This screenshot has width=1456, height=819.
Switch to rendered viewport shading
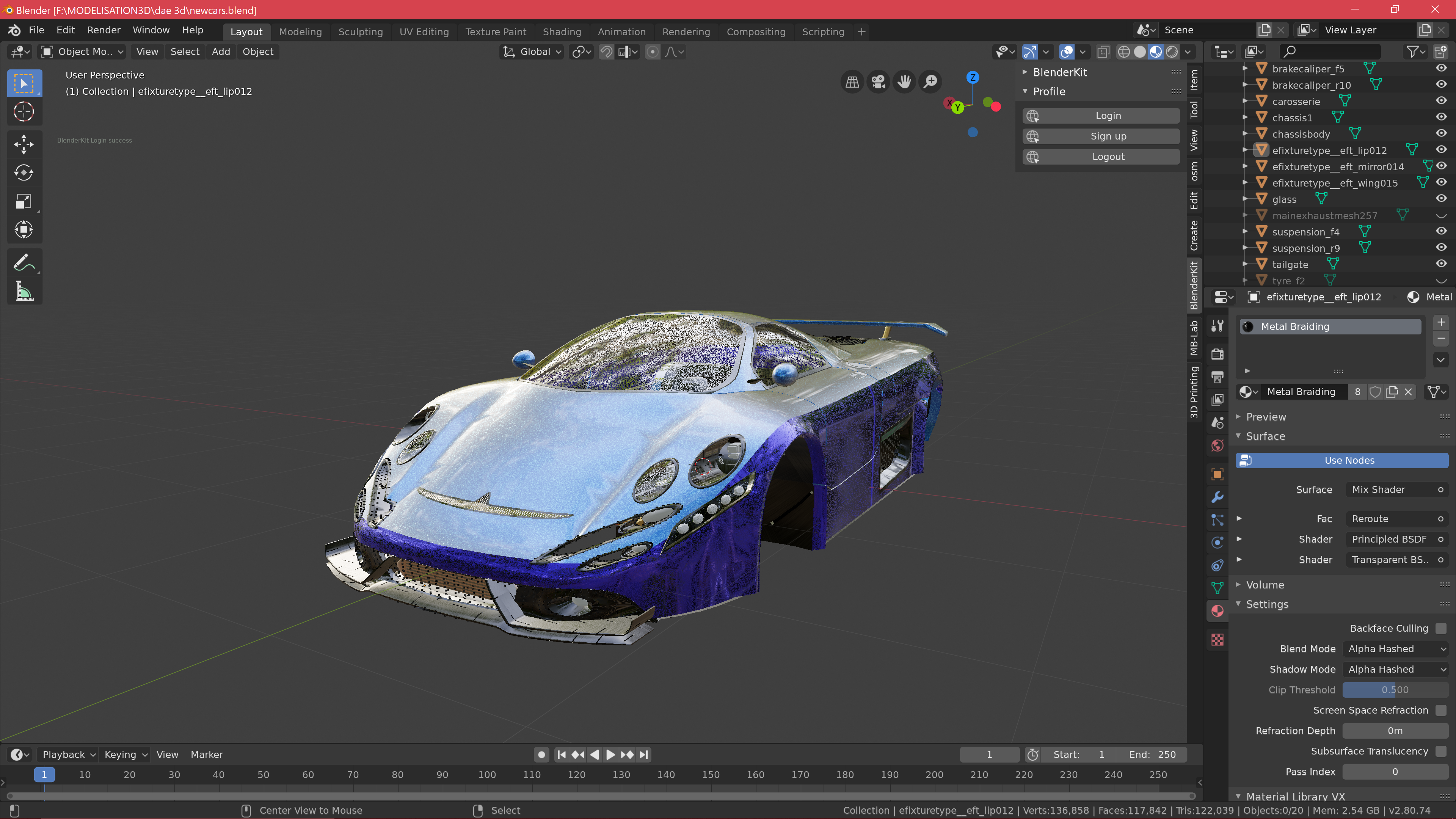pos(1172,52)
